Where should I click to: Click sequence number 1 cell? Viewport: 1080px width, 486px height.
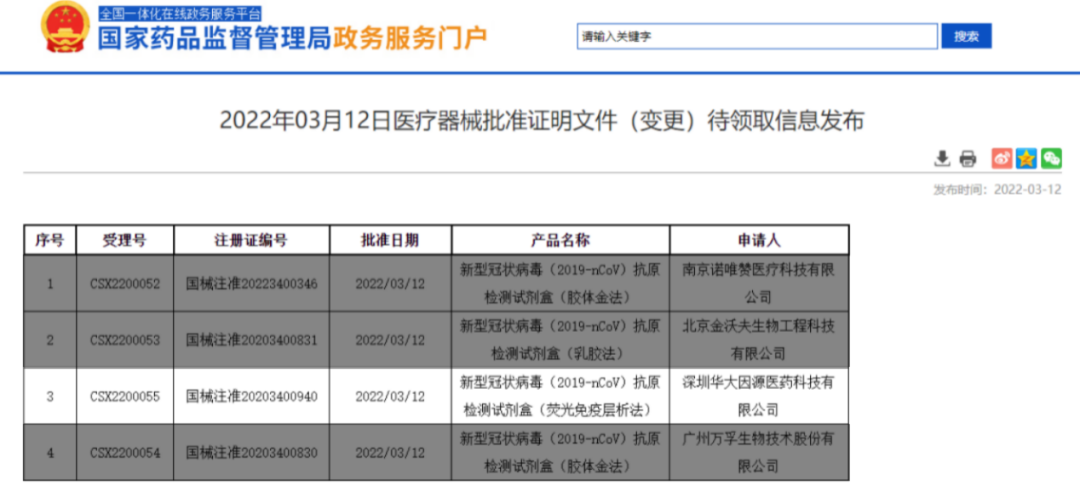(x=50, y=284)
